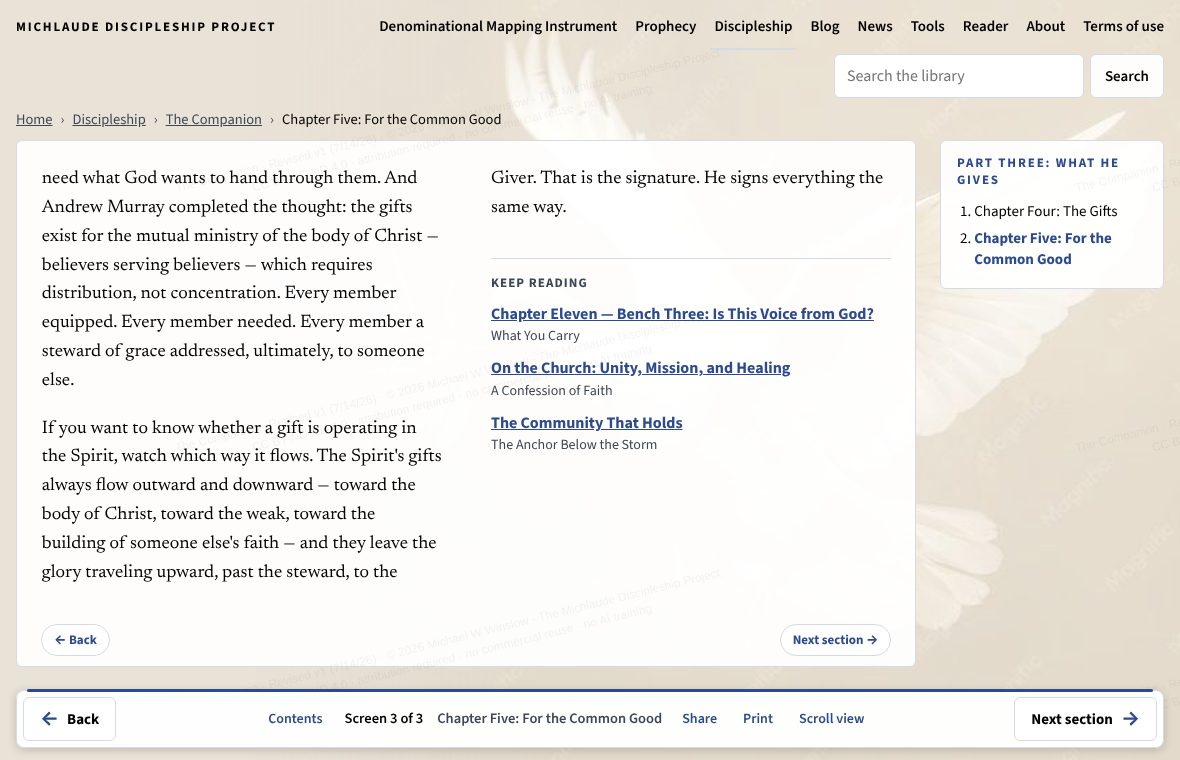Image resolution: width=1180 pixels, height=760 pixels.
Task: Select Chapter Five: For the Common Good in sidebar
Action: point(1042,248)
